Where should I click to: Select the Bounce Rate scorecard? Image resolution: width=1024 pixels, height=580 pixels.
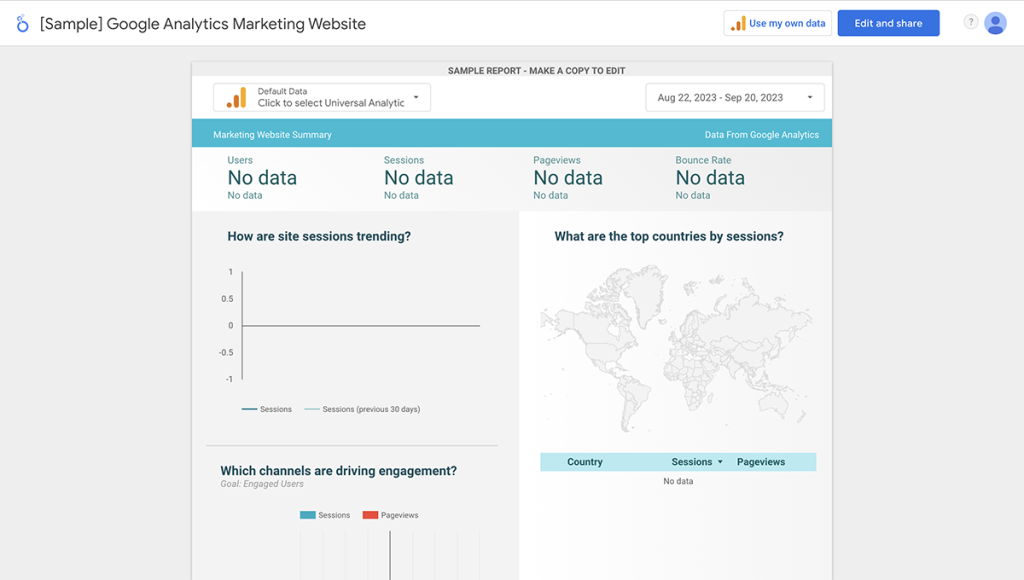[710, 178]
